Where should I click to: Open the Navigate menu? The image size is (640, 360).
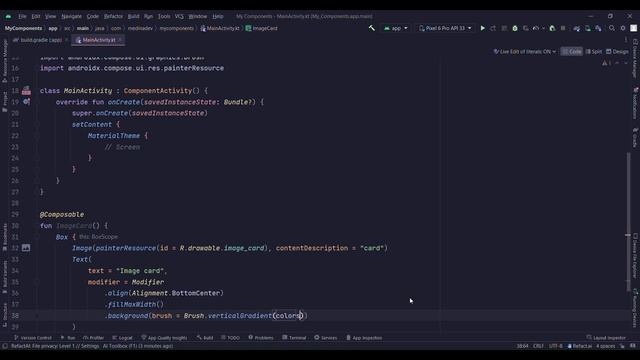point(71,16)
